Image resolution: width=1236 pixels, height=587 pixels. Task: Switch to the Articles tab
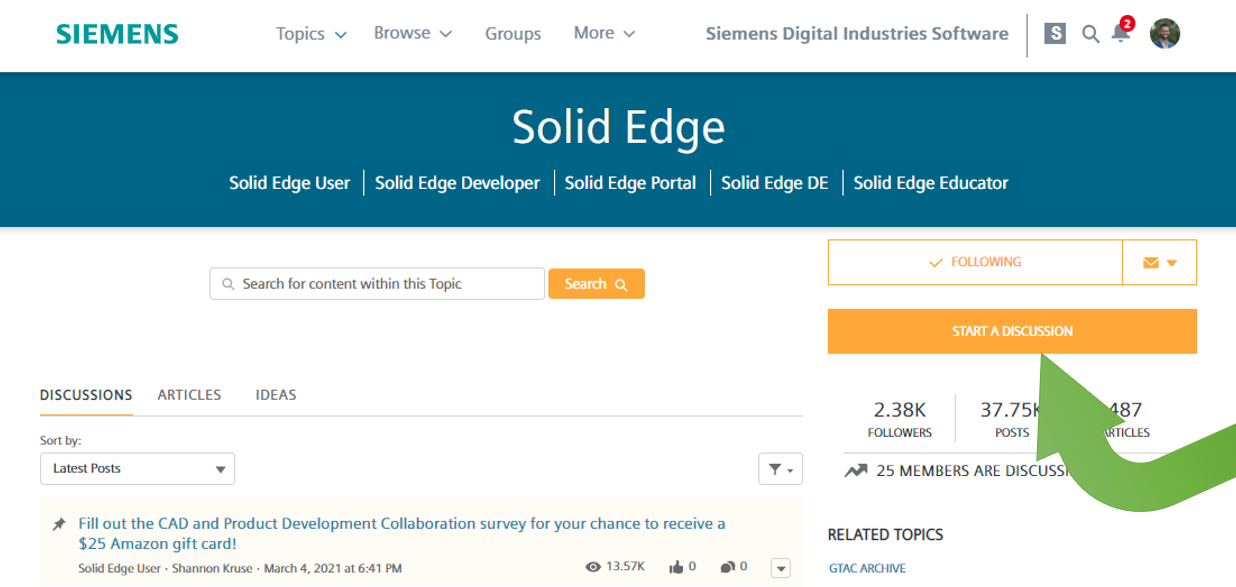(189, 394)
